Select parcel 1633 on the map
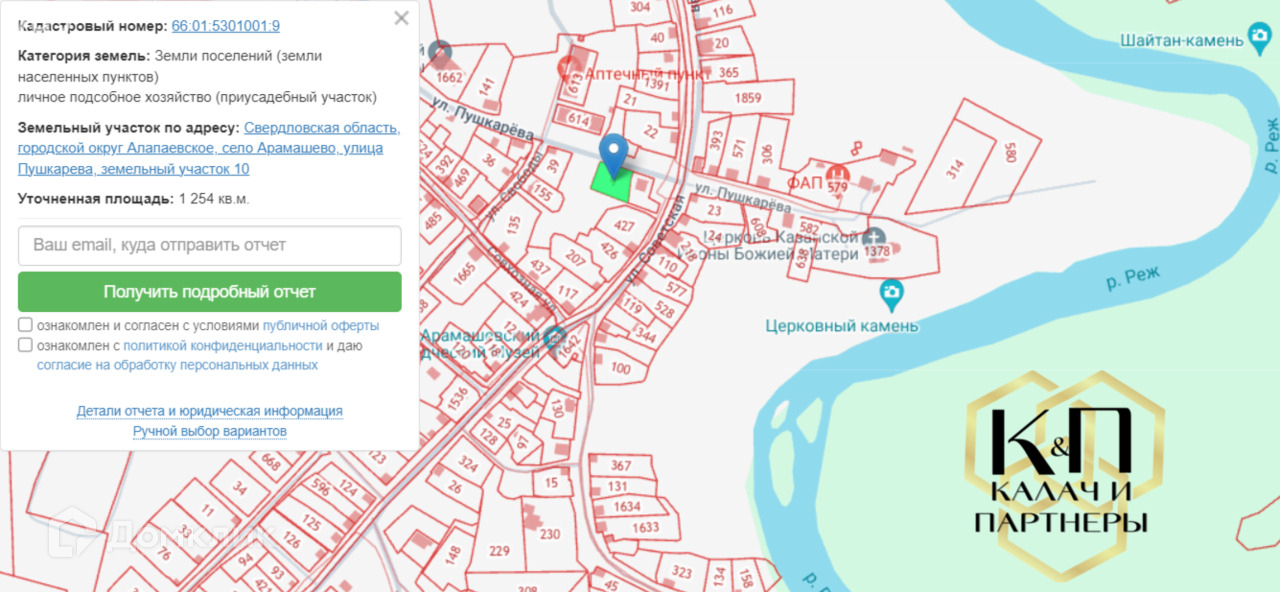Screen dimensions: 1280x592 click(646, 527)
